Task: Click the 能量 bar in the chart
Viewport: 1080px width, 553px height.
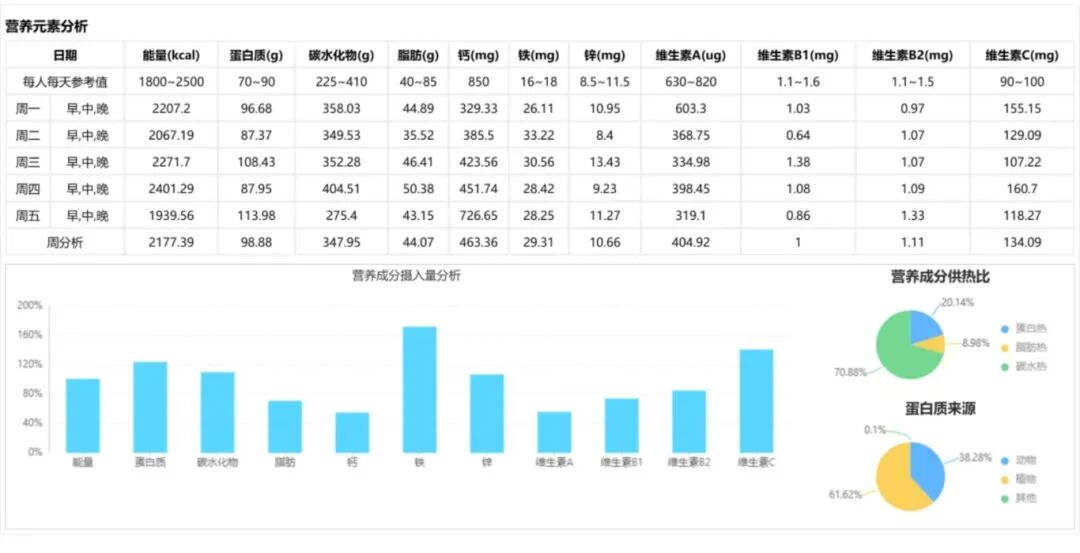Action: [83, 415]
